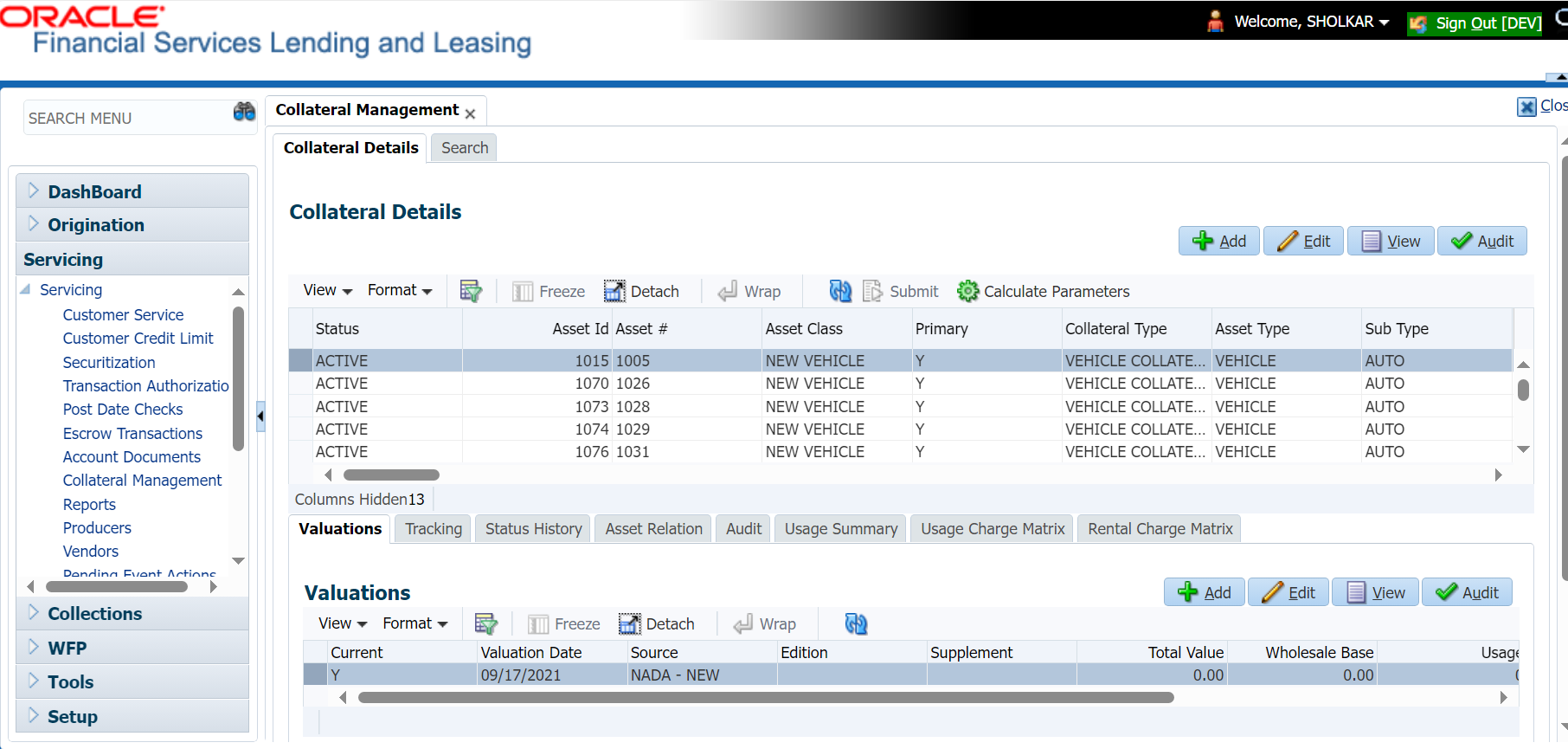Open the Status History sub-tab
The image size is (1568, 749).
pyautogui.click(x=533, y=529)
